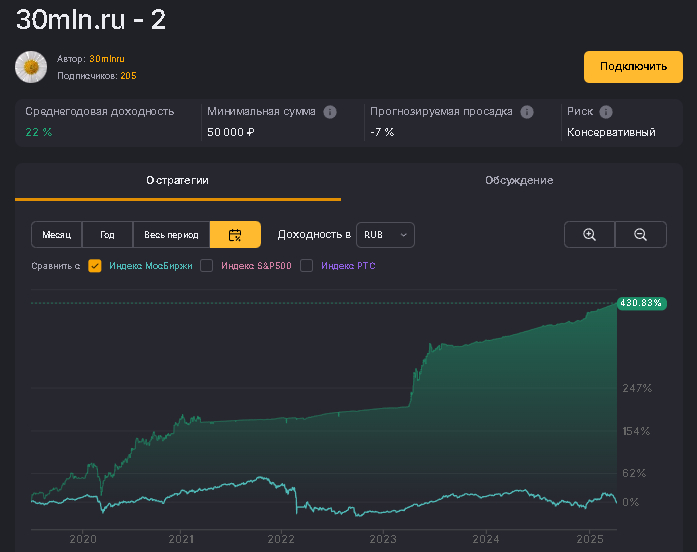The height and width of the screenshot is (552, 697).
Task: Open the Обсуждение tab
Action: coord(519,180)
